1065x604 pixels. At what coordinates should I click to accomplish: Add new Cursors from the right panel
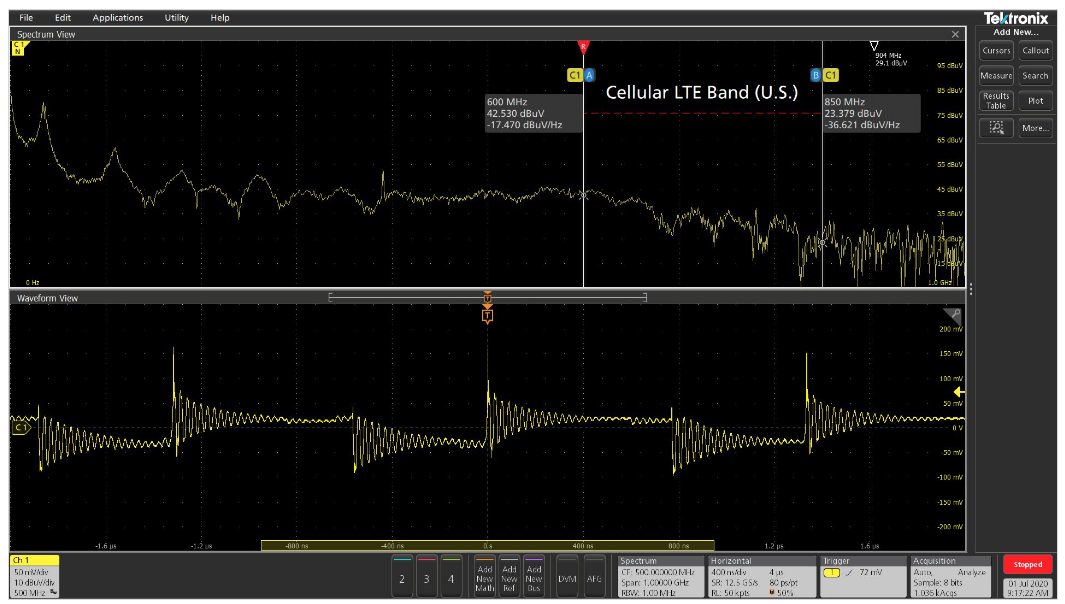coord(996,51)
